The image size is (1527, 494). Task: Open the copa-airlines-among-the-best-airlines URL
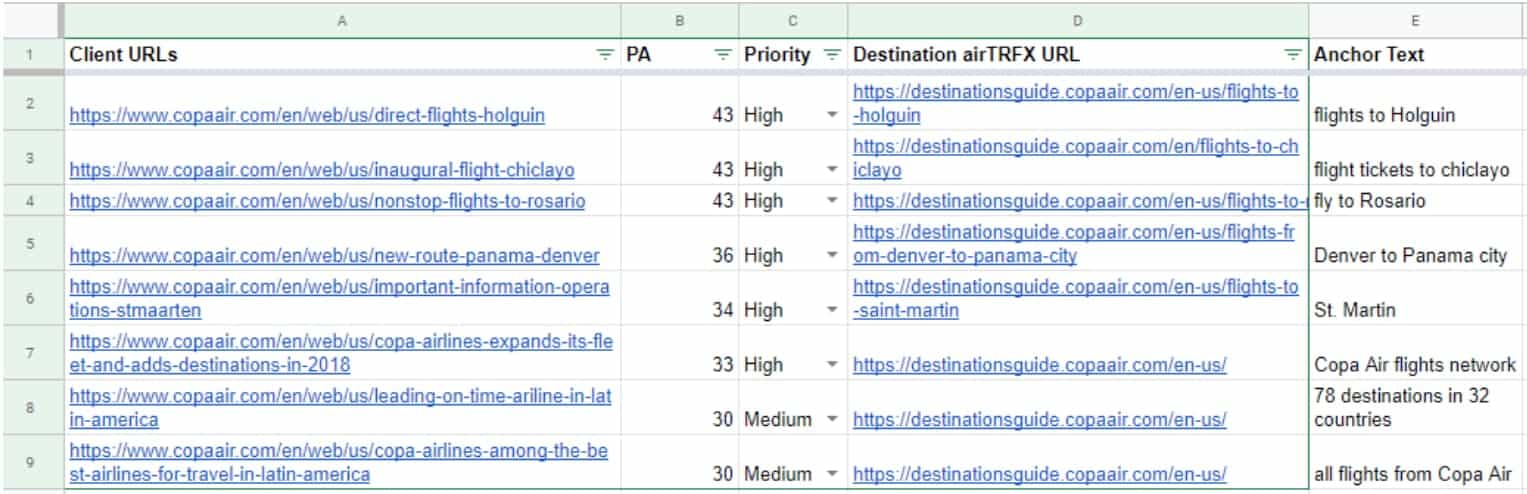point(340,462)
